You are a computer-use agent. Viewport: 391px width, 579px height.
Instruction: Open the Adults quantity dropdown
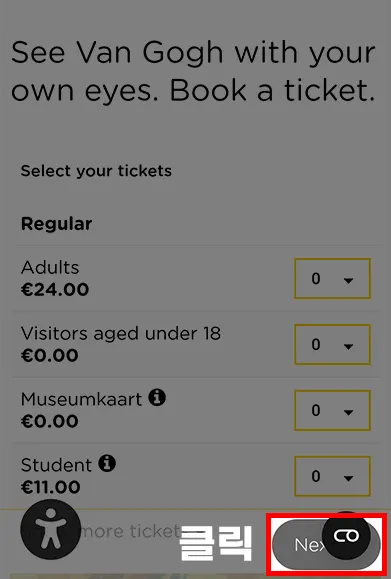332,278
